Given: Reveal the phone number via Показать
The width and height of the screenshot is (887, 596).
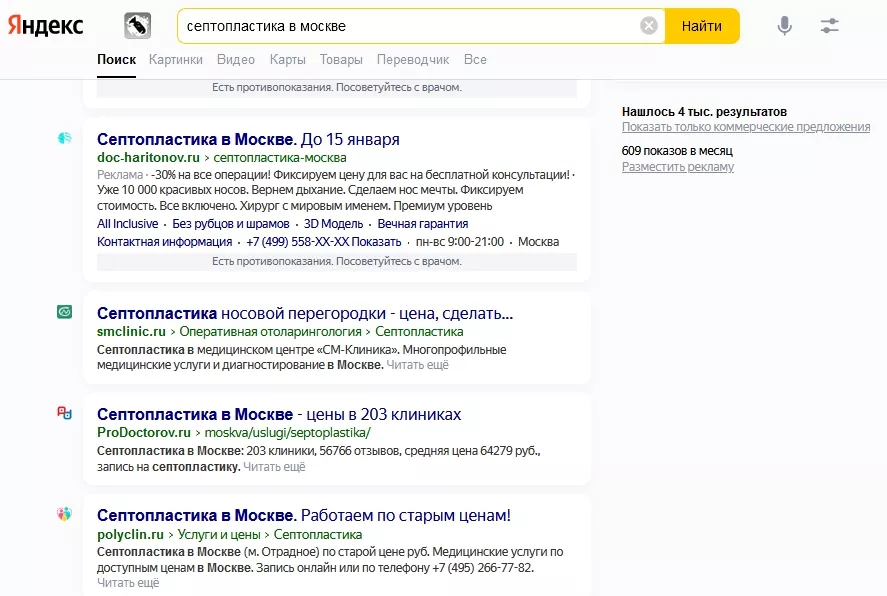Looking at the screenshot, I should pos(377,242).
